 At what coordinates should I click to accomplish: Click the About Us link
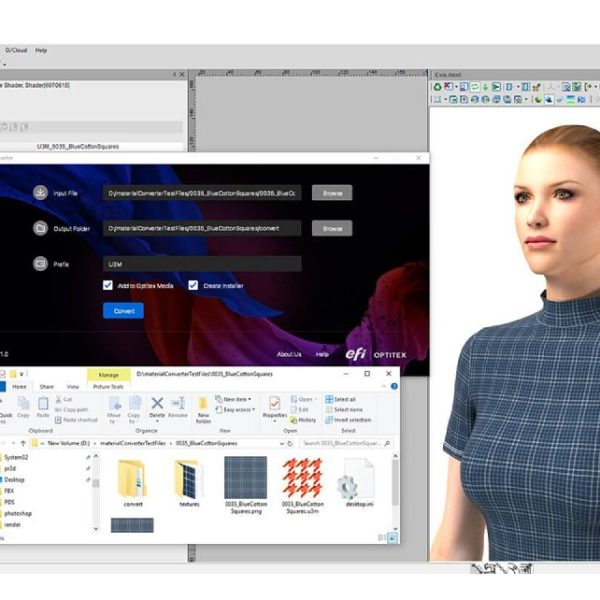coord(288,354)
